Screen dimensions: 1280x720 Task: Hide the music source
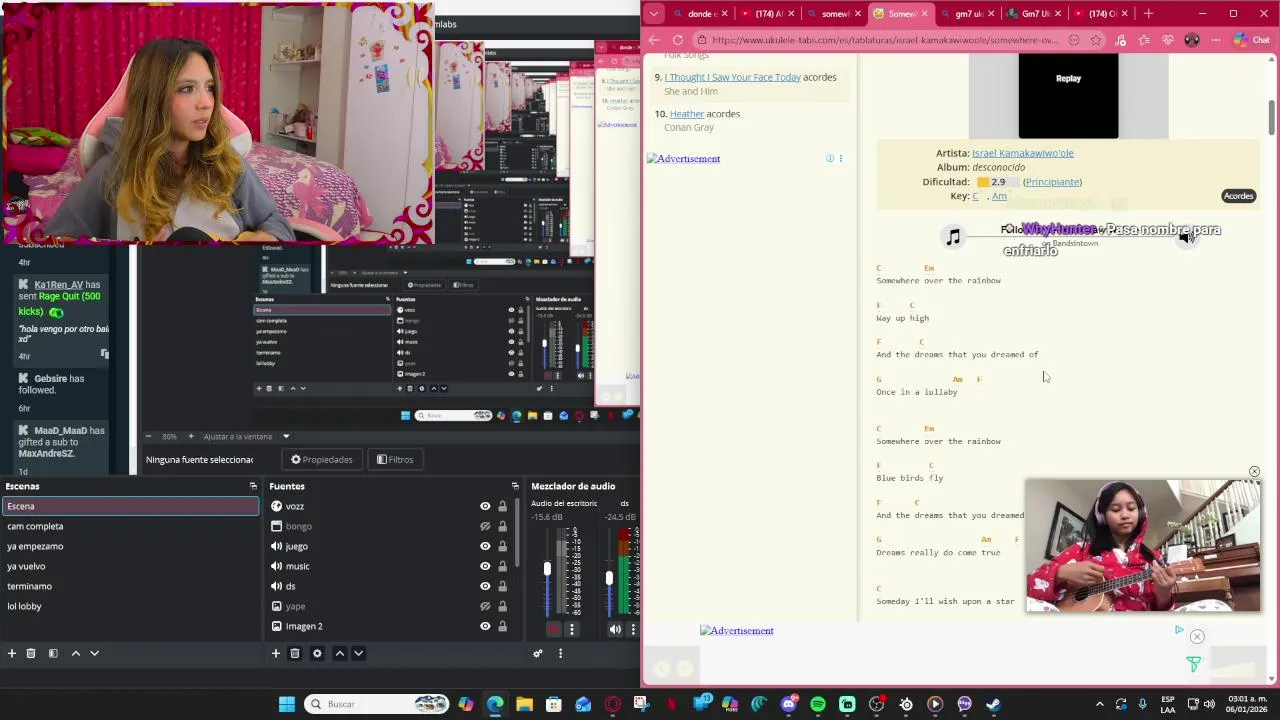click(485, 566)
